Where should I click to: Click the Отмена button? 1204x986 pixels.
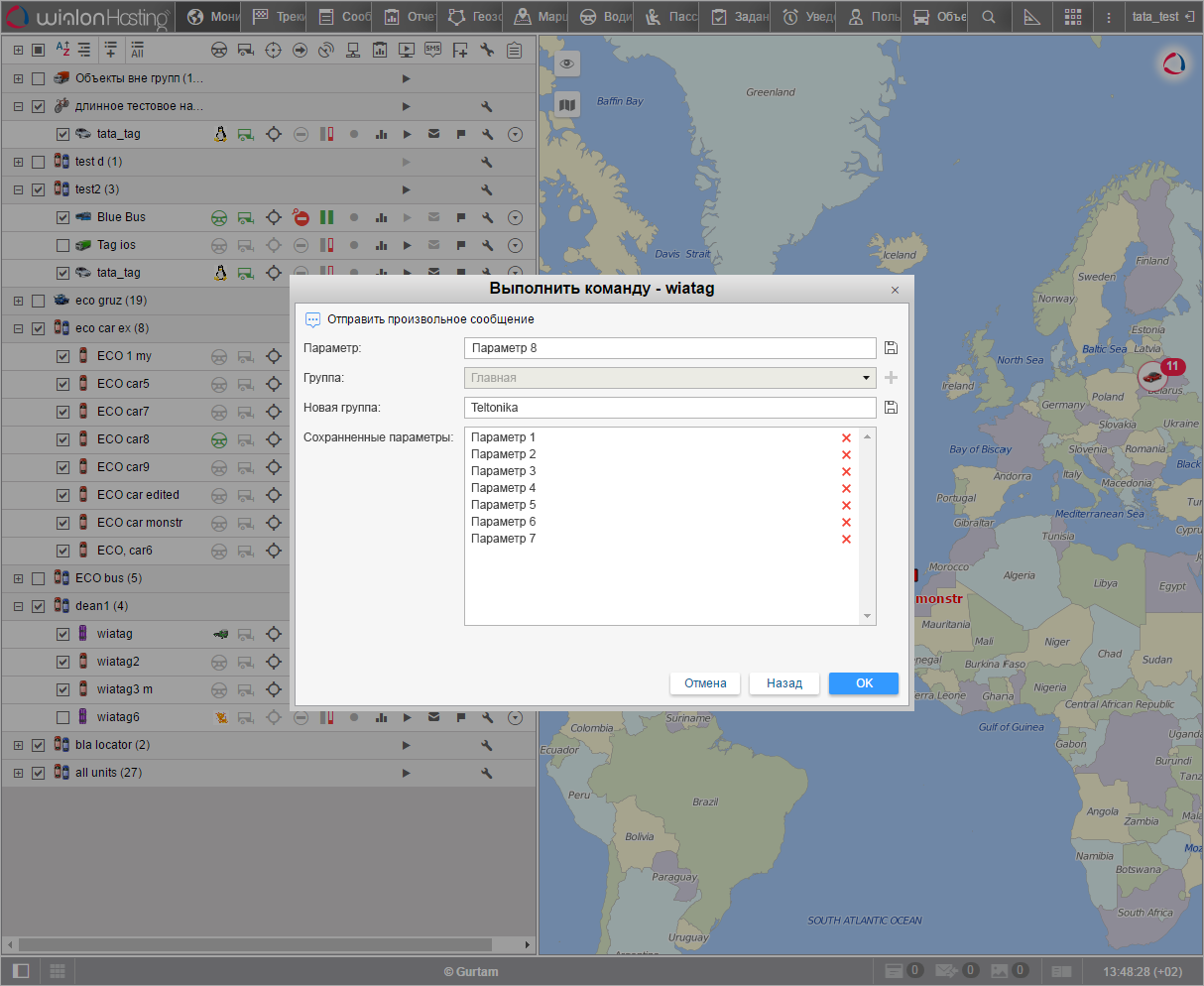click(x=705, y=682)
